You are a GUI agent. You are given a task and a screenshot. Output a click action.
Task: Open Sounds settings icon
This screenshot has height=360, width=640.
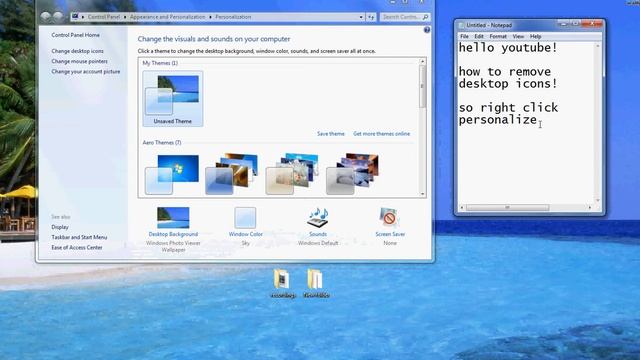point(318,218)
